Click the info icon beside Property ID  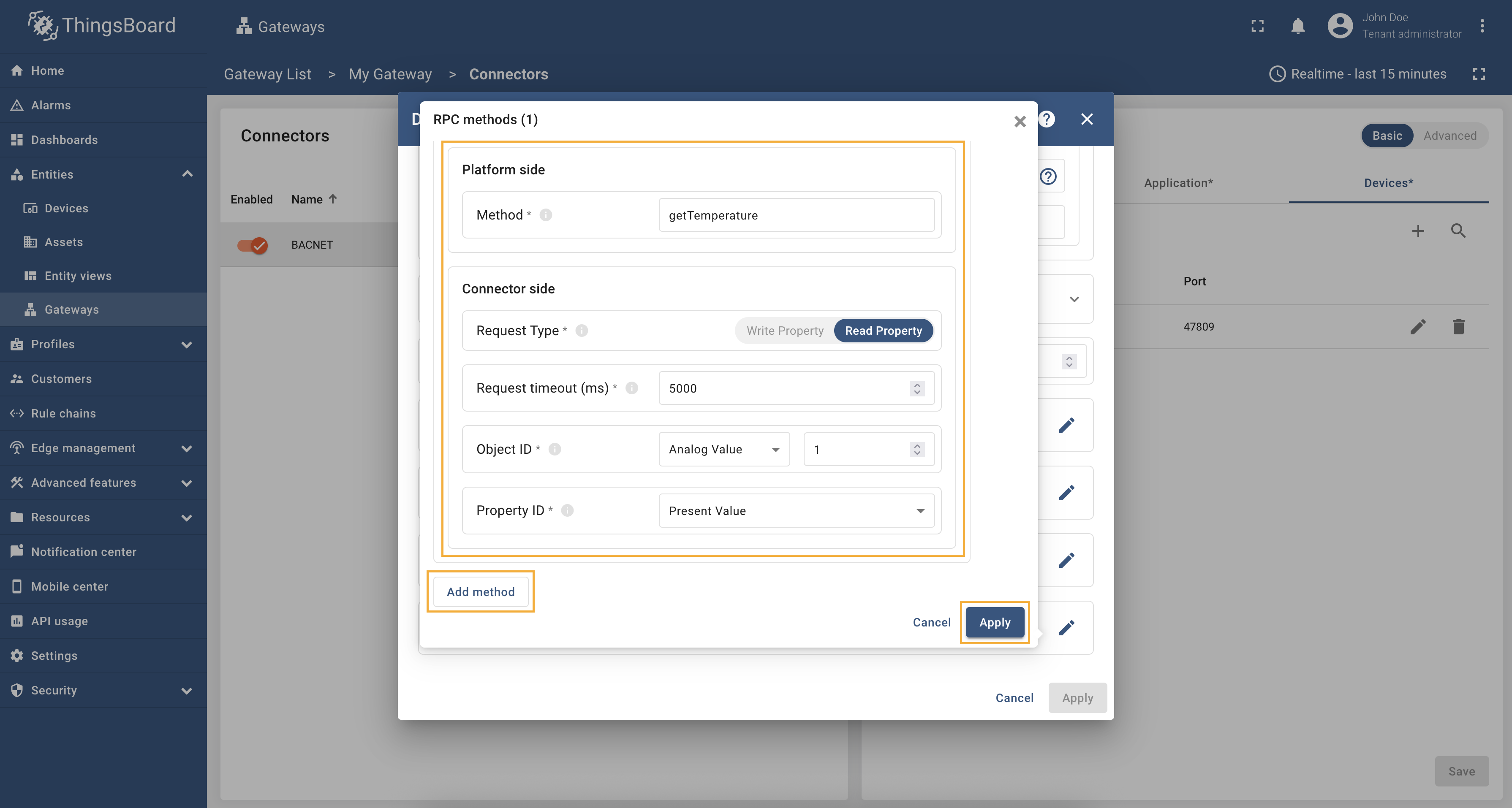[566, 510]
